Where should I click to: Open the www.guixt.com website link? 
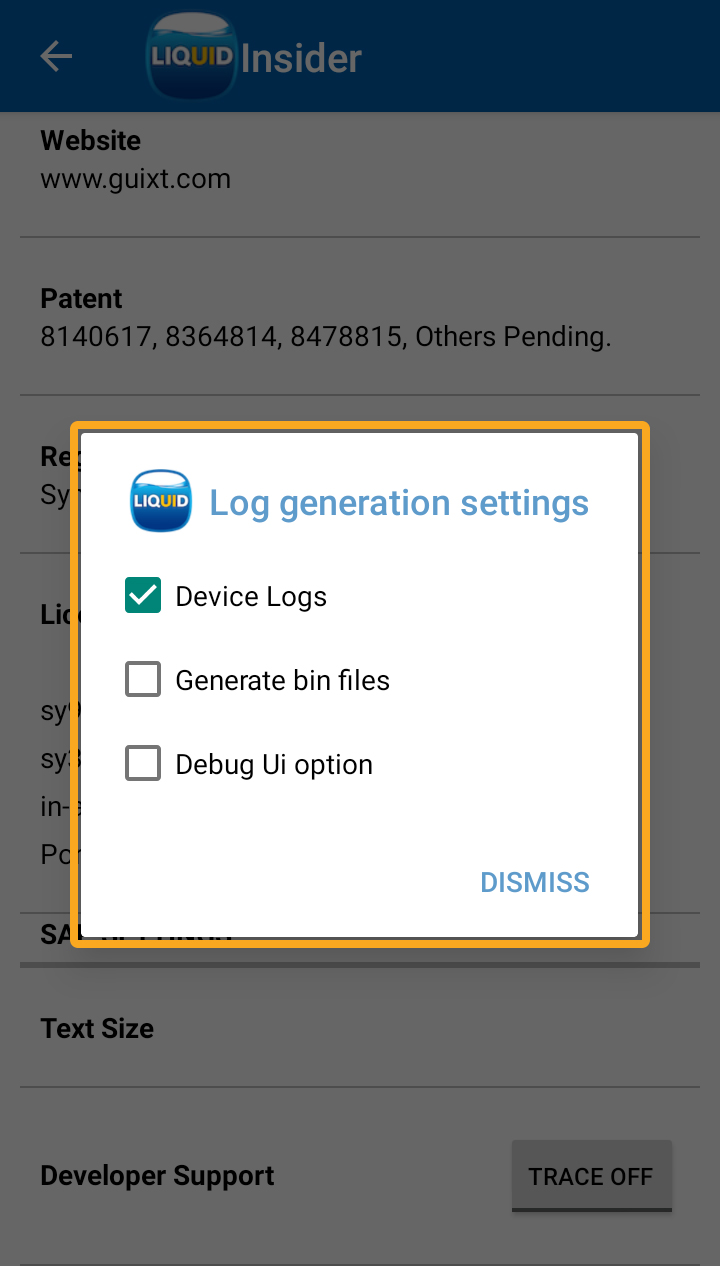(135, 179)
